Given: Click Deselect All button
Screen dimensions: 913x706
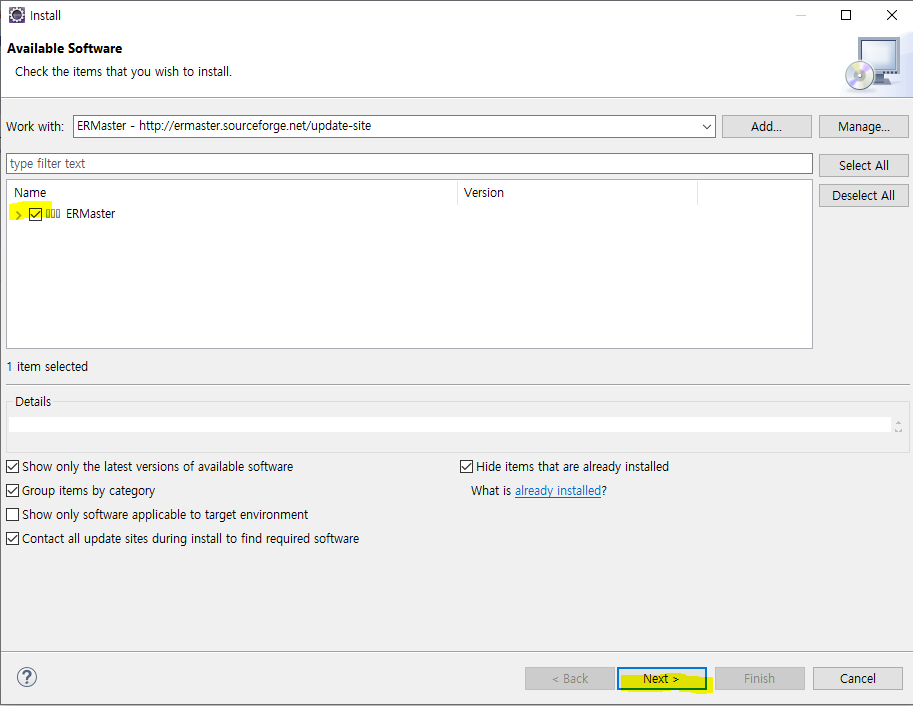Looking at the screenshot, I should (864, 196).
